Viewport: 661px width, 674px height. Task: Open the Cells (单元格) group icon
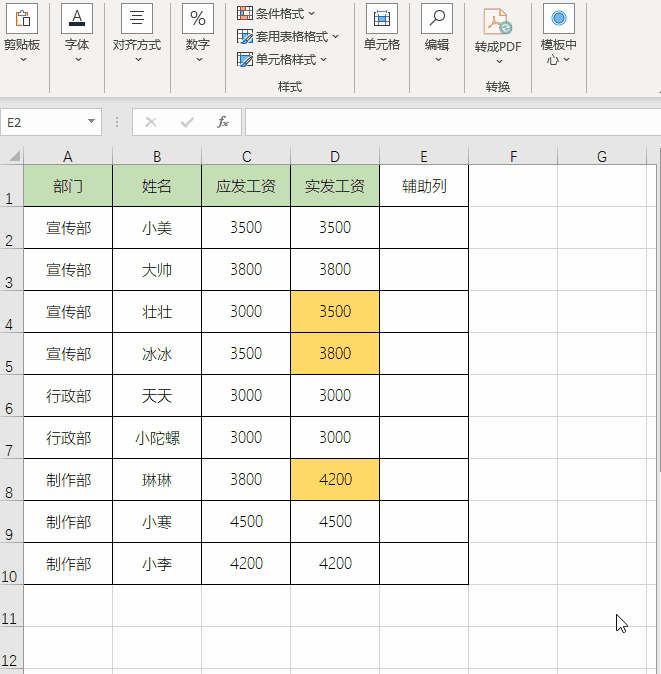[382, 18]
